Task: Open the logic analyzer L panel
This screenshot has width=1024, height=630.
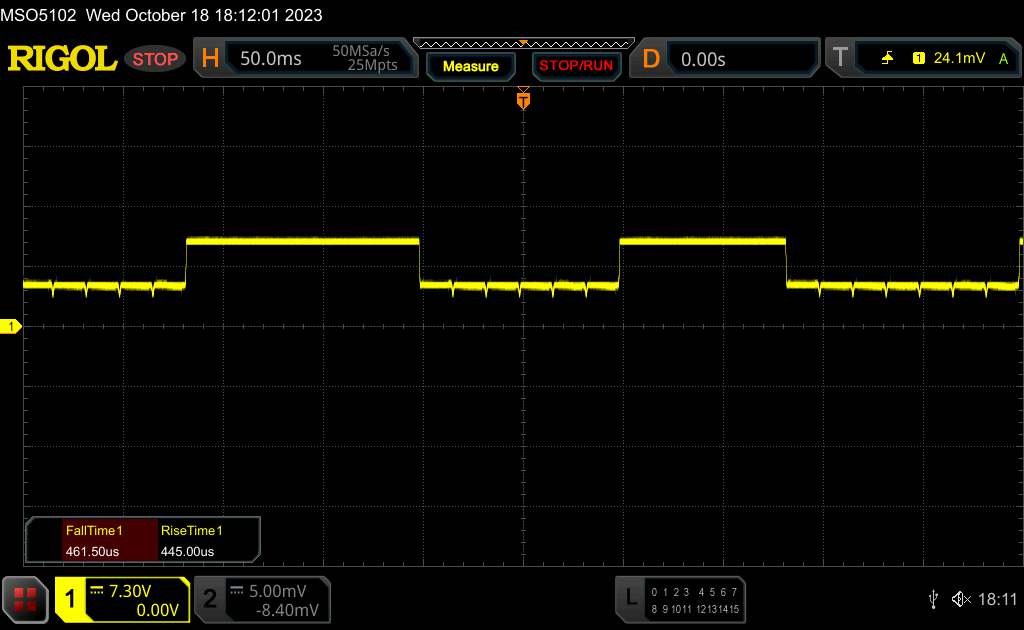Action: pos(630,597)
